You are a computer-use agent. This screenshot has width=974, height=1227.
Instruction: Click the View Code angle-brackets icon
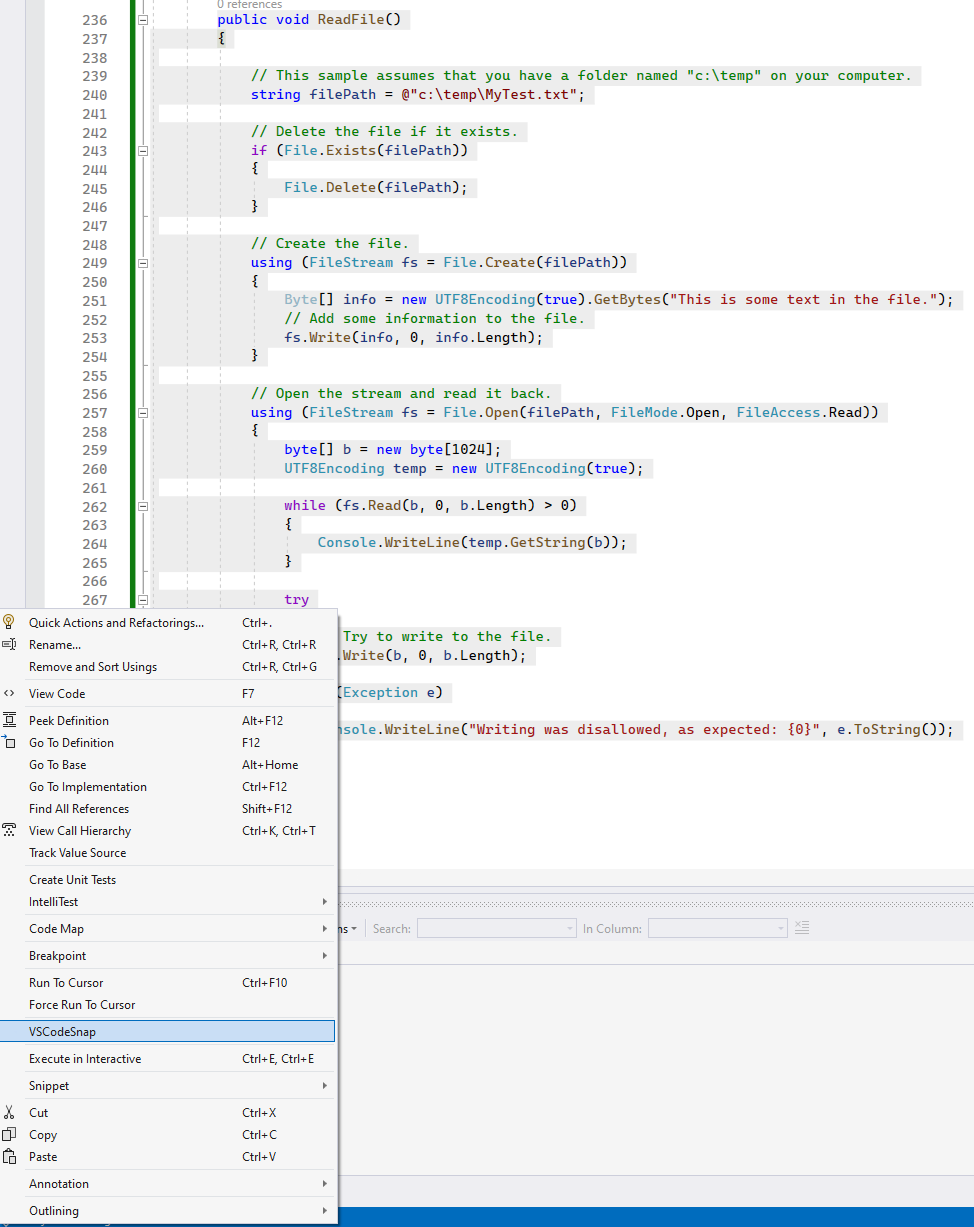point(9,694)
